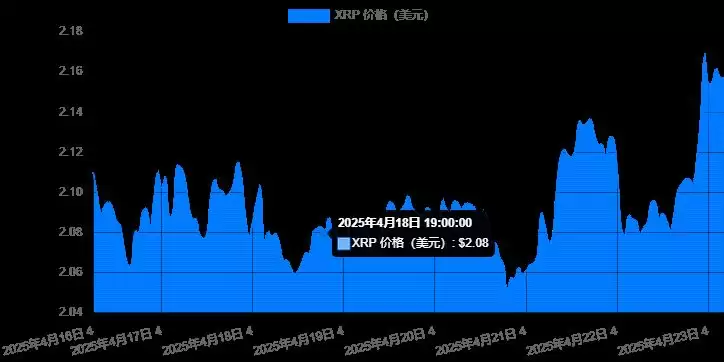The width and height of the screenshot is (724, 362).
Task: Click the 2025年4月16日 x-axis date label
Action: click(46, 340)
